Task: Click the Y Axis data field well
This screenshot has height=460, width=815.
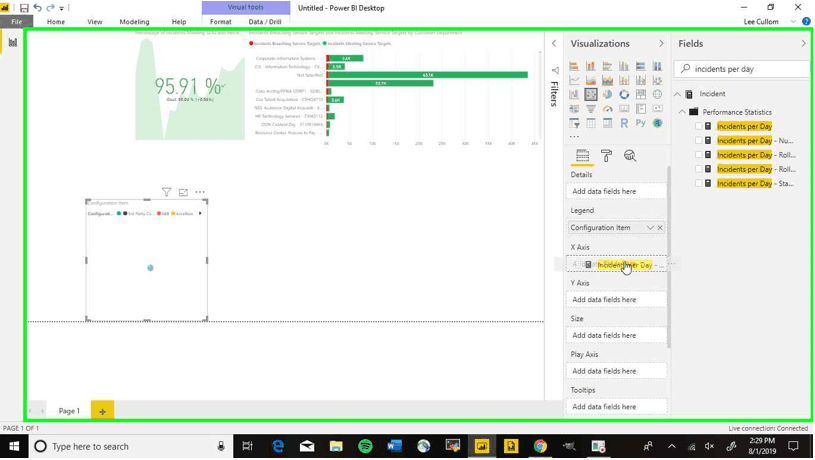Action: click(616, 300)
